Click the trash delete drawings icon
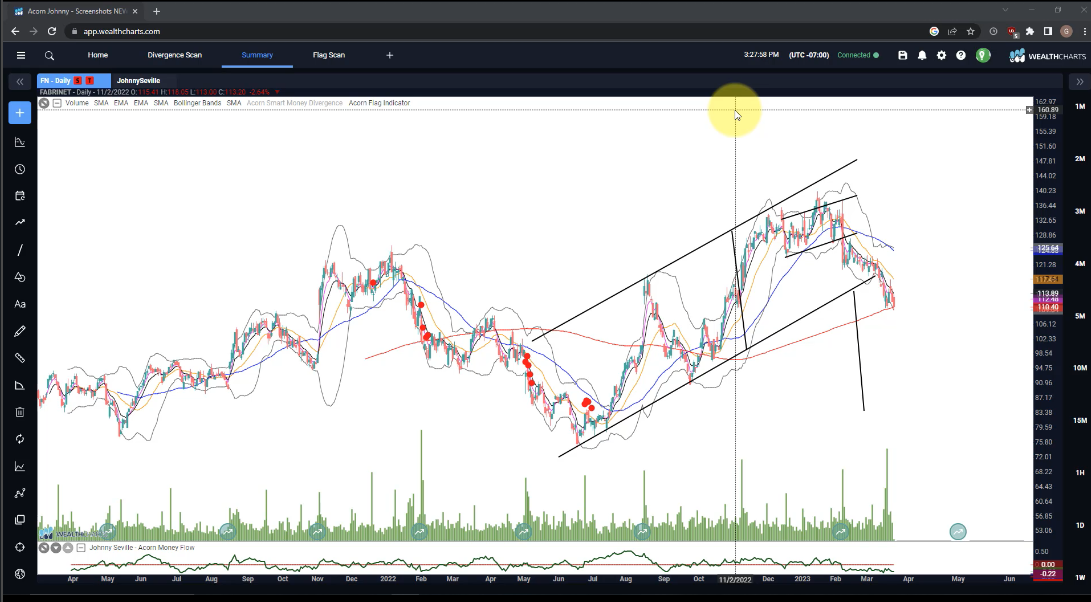1091x602 pixels. (x=19, y=412)
